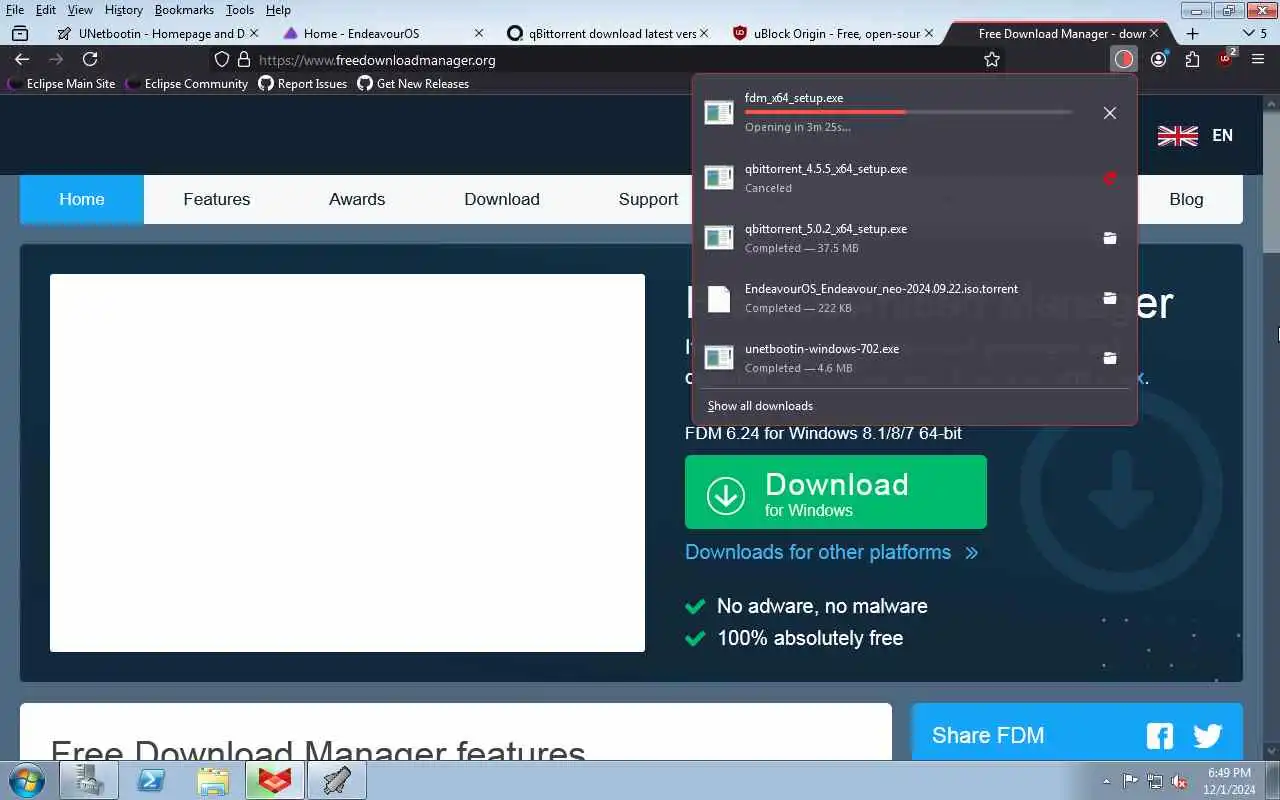
Task: Open the EN language selector
Action: click(x=1222, y=135)
